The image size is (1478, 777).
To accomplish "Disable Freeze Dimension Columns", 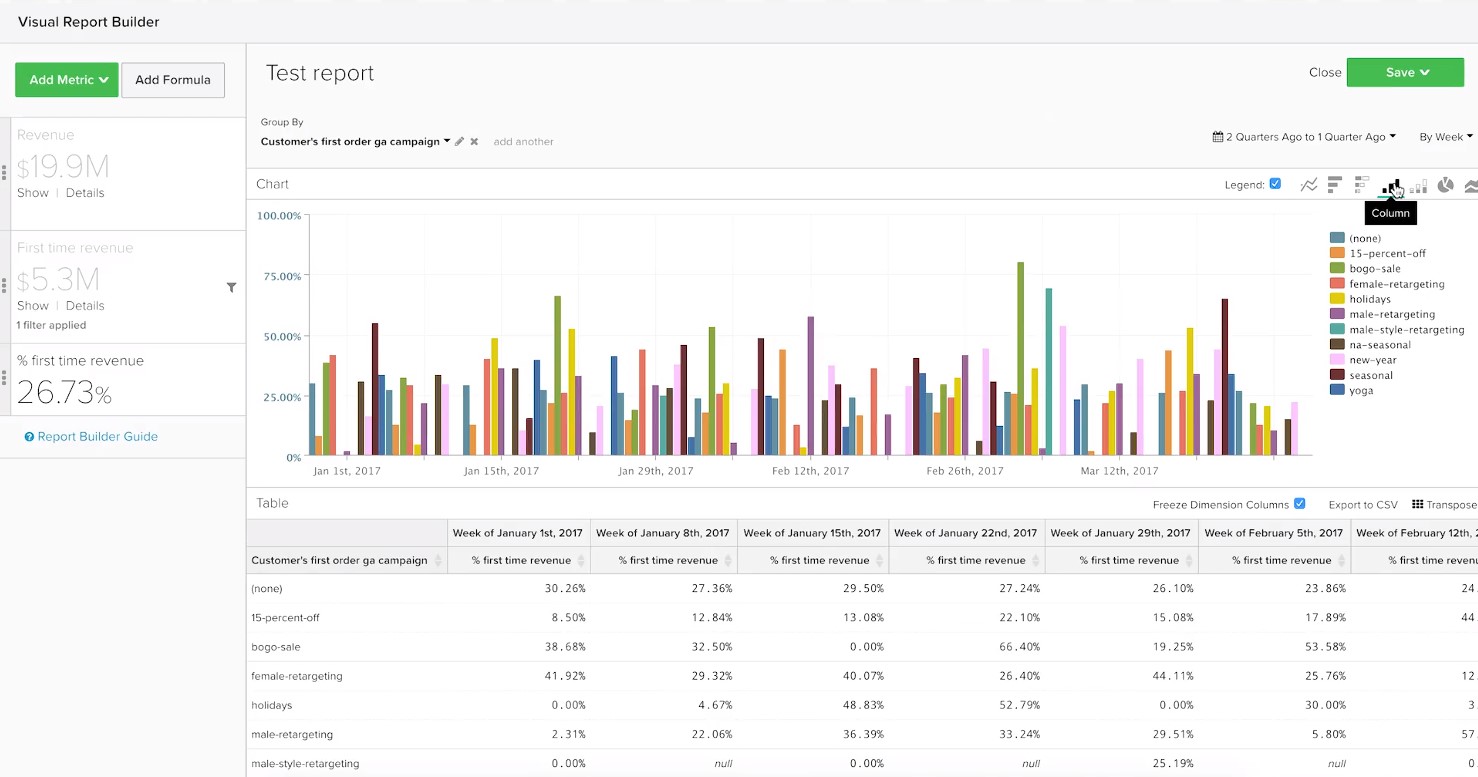I will pos(1302,504).
